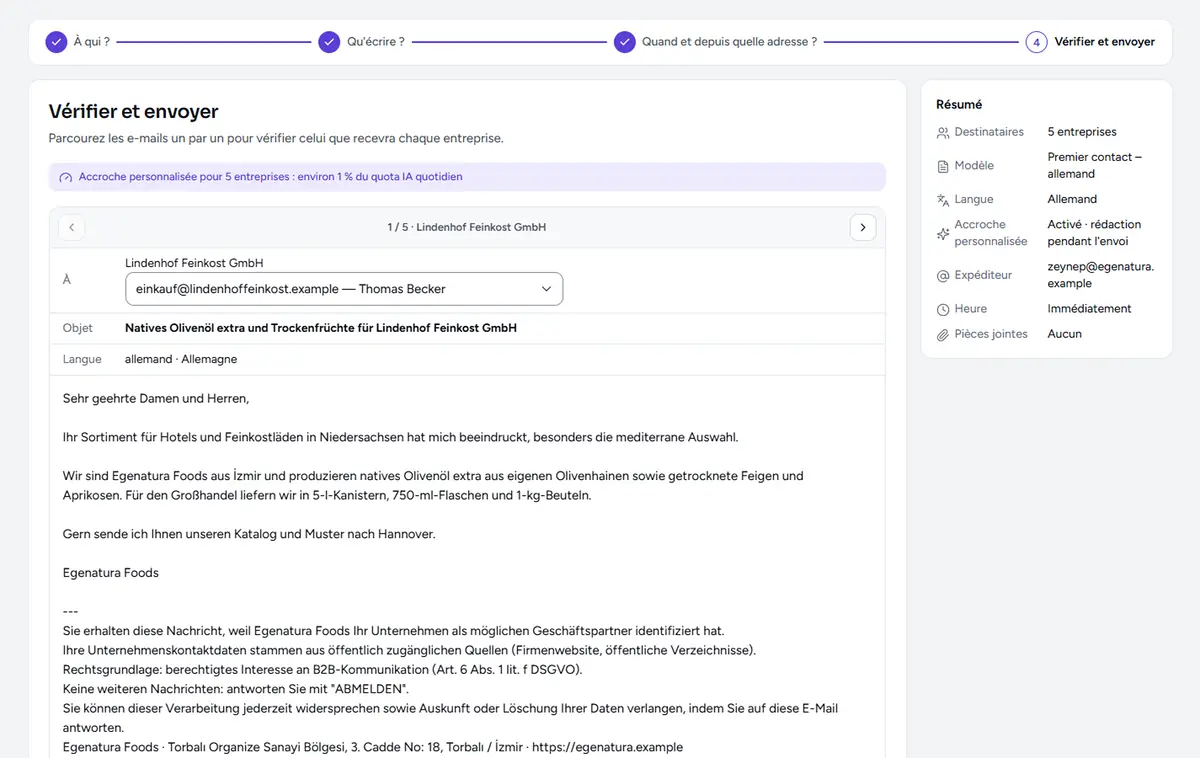The height and width of the screenshot is (758, 1200).
Task: Click the Expéditeur at-sign icon
Action: pyautogui.click(x=942, y=276)
